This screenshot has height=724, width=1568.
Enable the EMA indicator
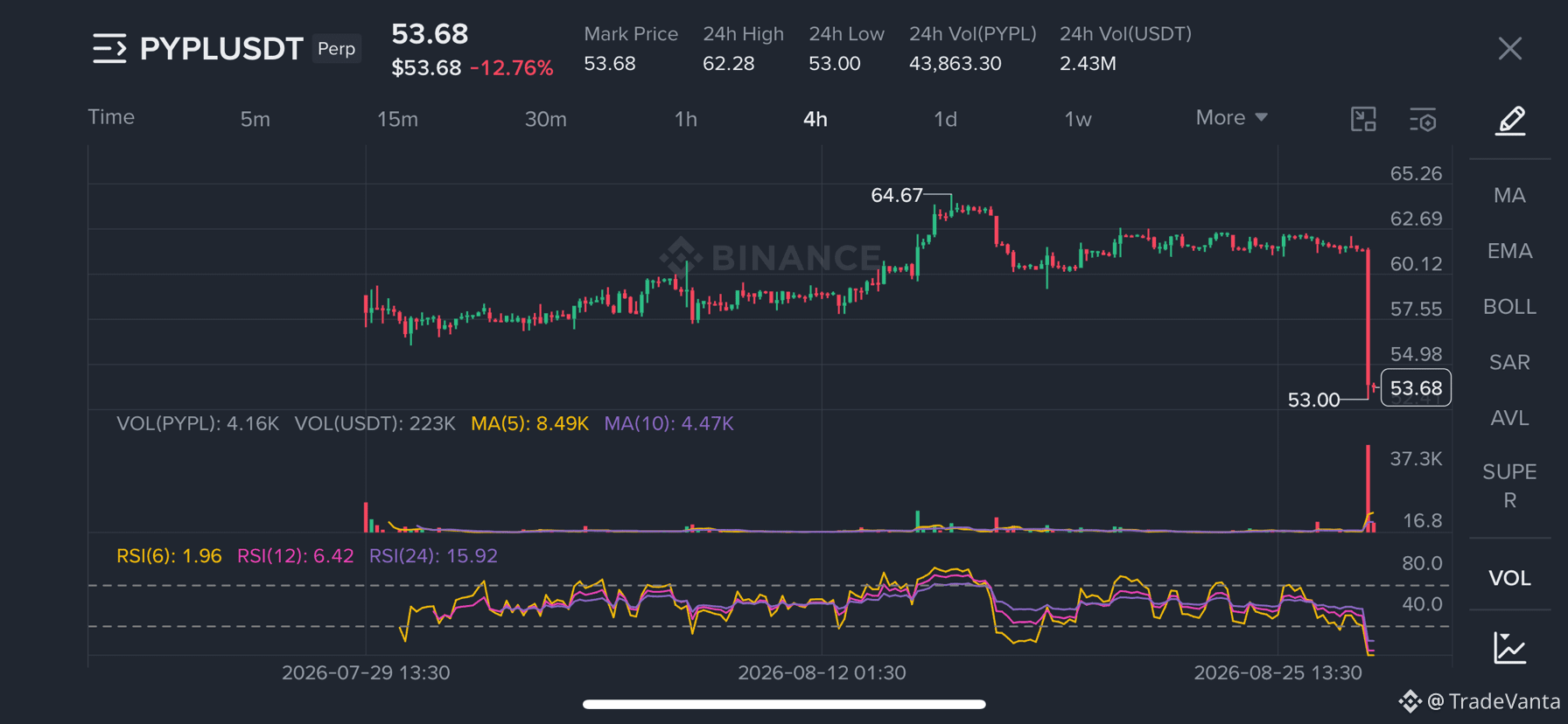click(1509, 251)
